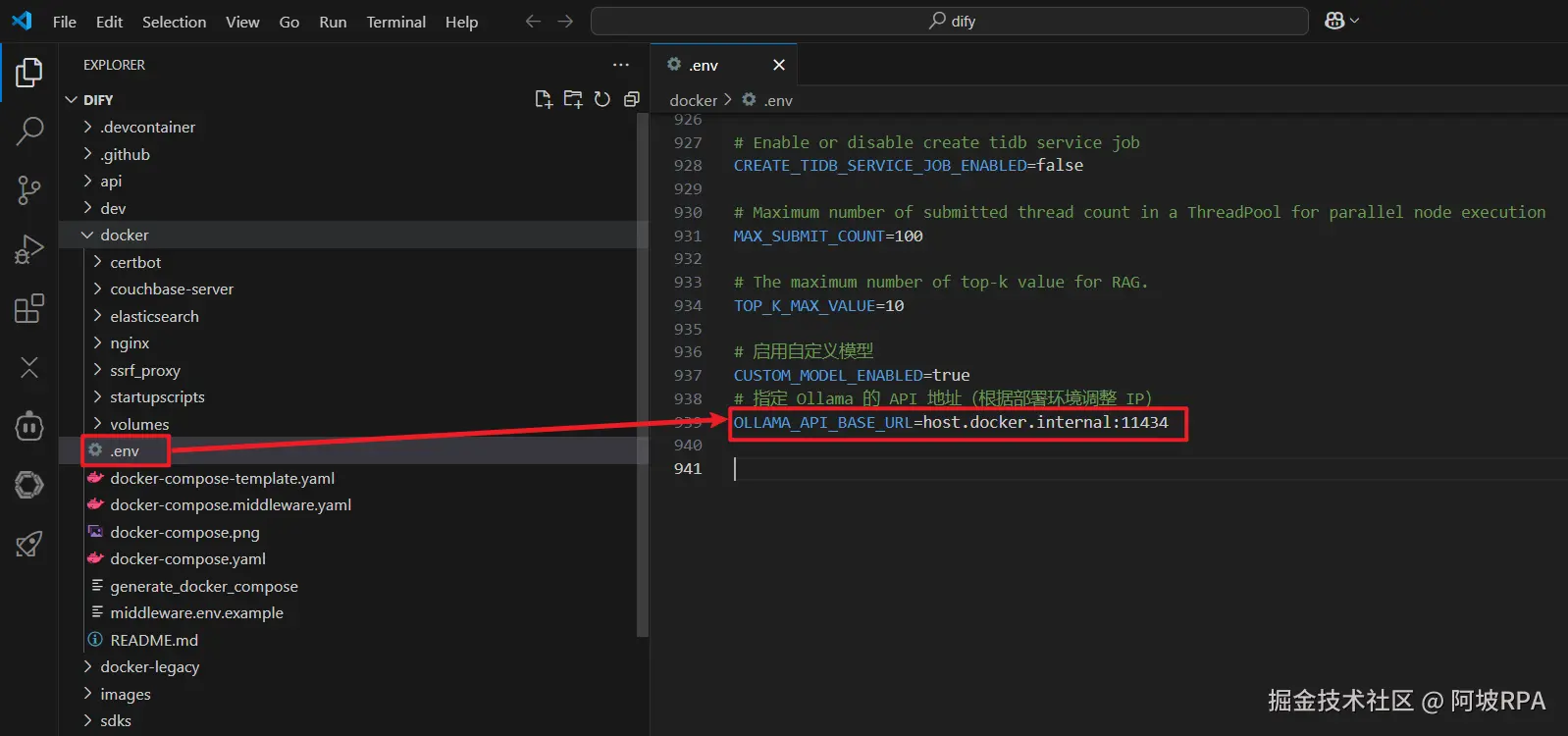
Task: Open the Go menu
Action: pyautogui.click(x=289, y=22)
